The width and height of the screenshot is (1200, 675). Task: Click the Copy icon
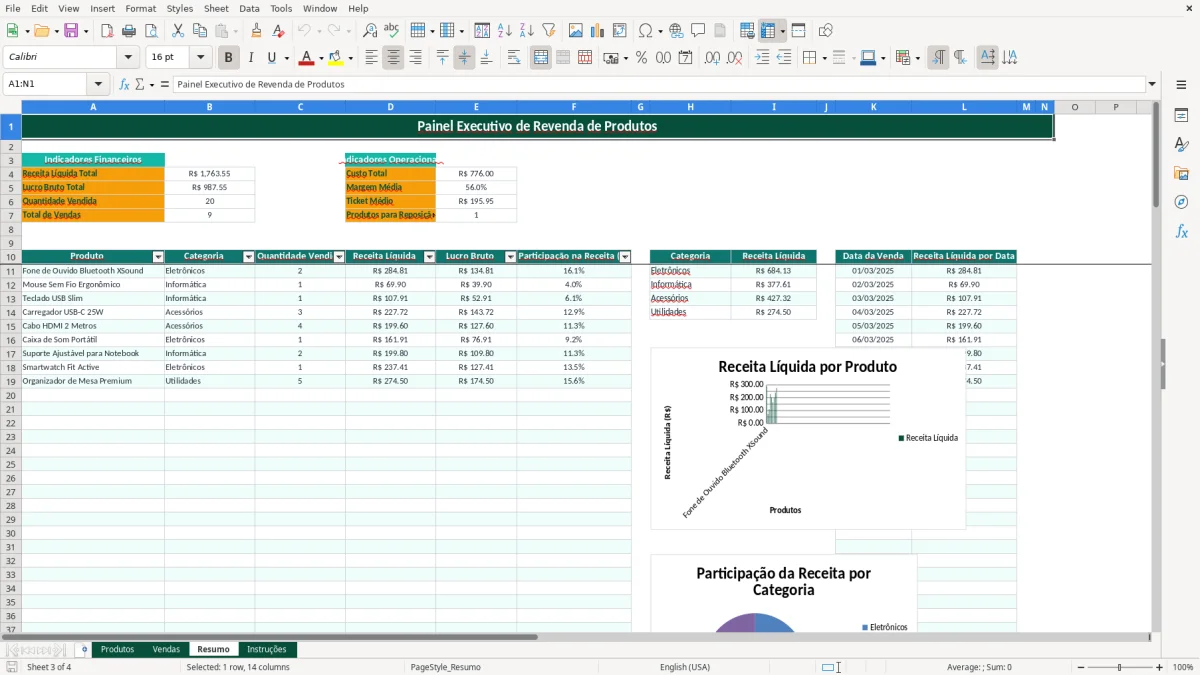pyautogui.click(x=198, y=31)
